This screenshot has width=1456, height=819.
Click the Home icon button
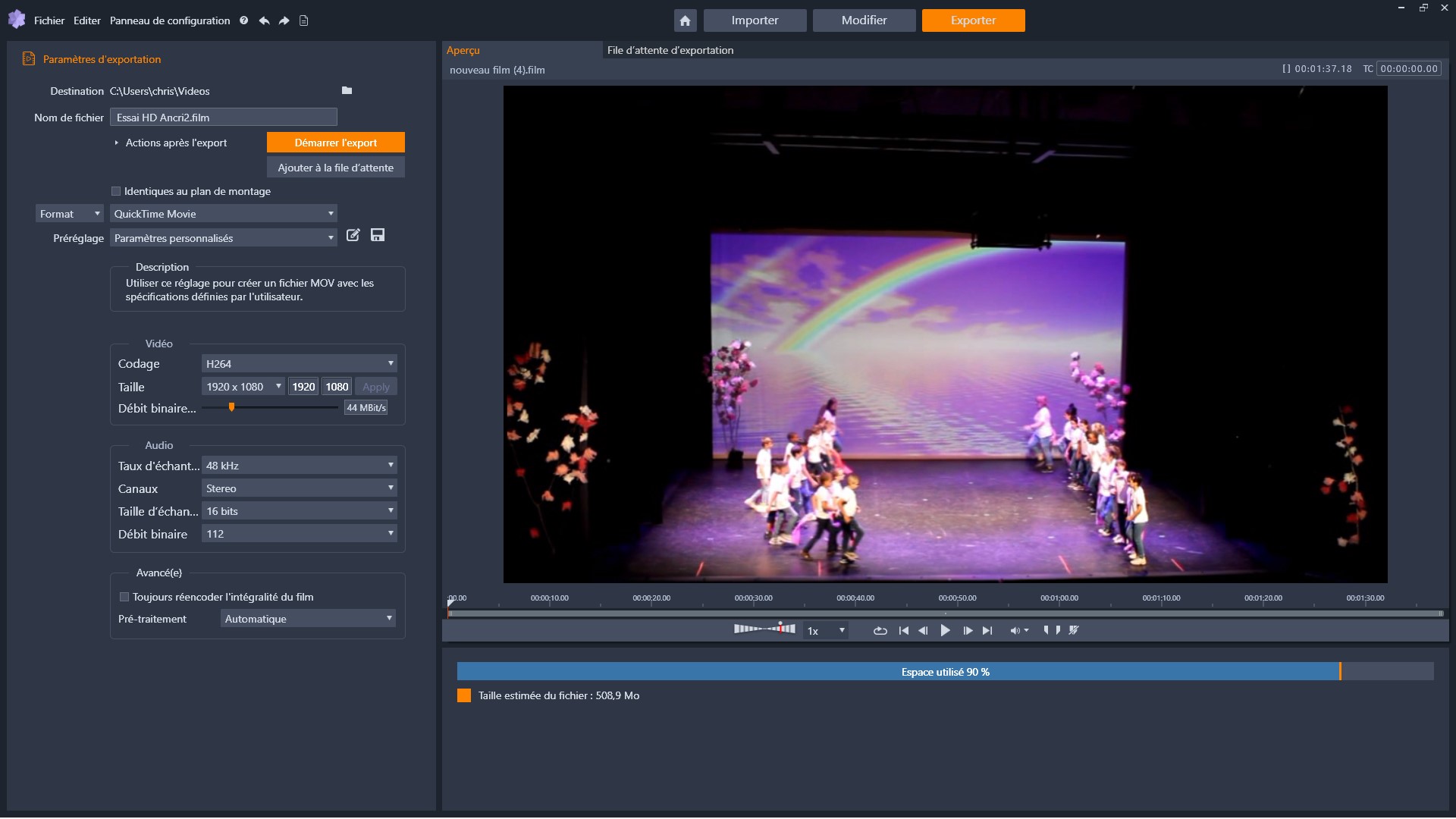[685, 20]
